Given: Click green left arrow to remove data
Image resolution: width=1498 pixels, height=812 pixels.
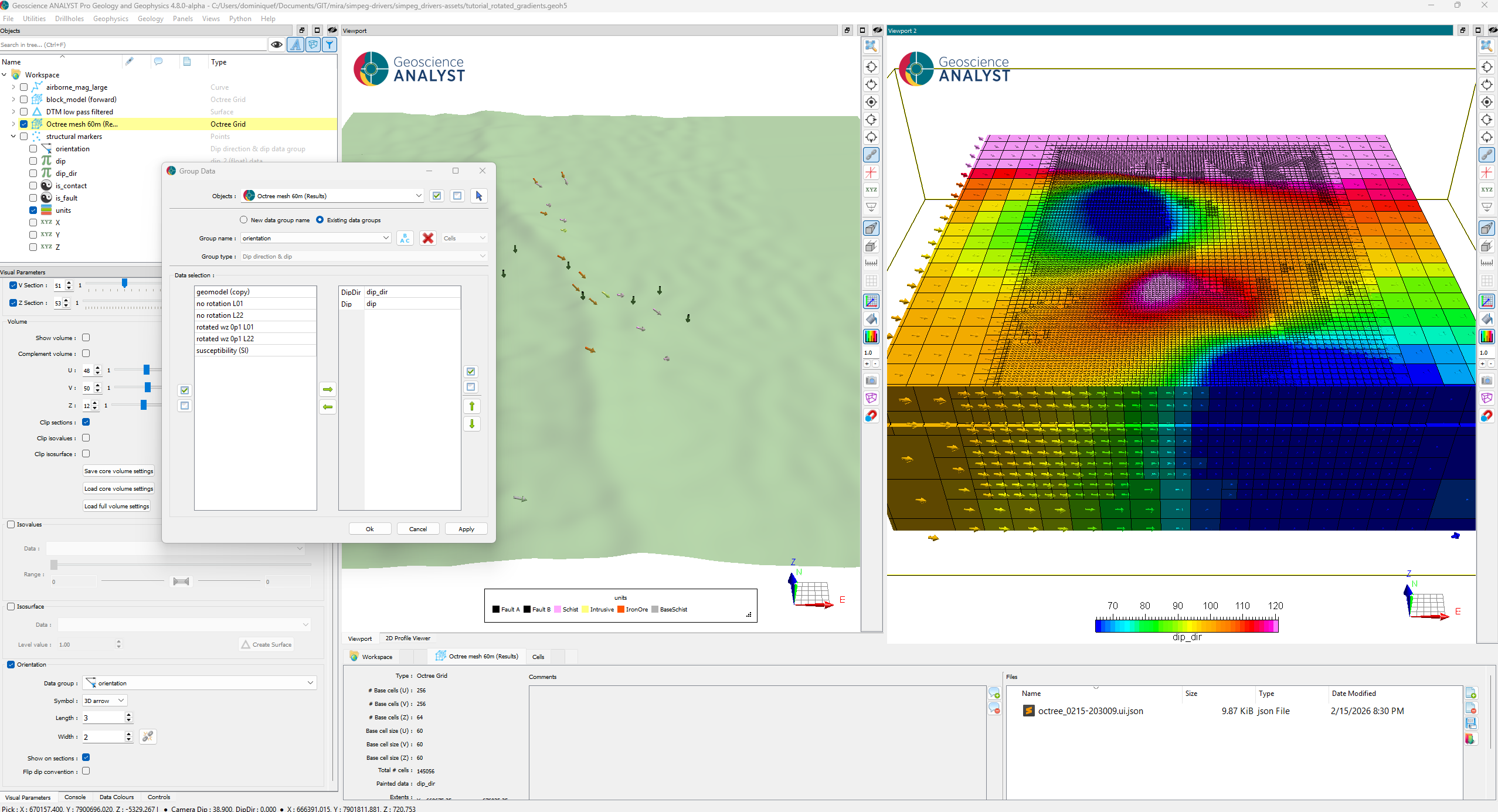Looking at the screenshot, I should coord(328,407).
